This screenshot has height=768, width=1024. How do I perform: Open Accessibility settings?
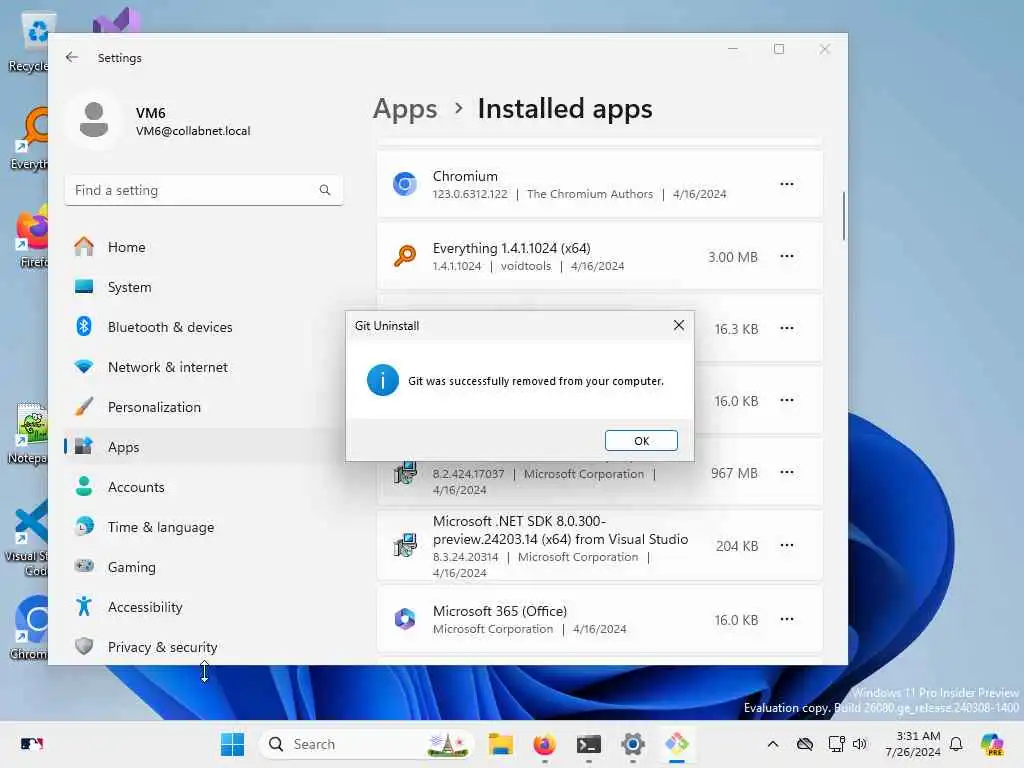(202, 607)
